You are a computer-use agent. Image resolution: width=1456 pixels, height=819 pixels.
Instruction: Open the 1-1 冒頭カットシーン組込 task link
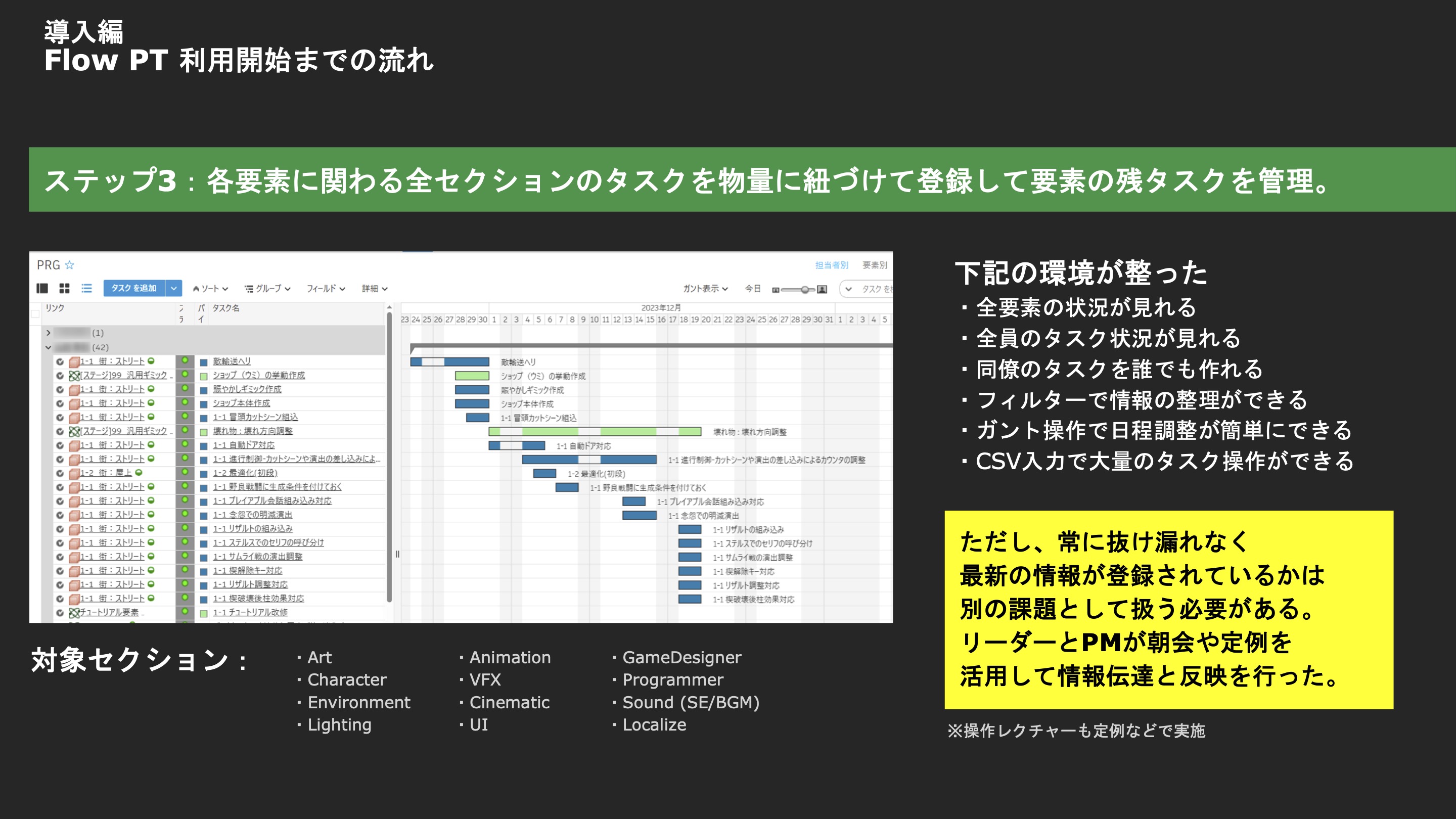[x=255, y=417]
